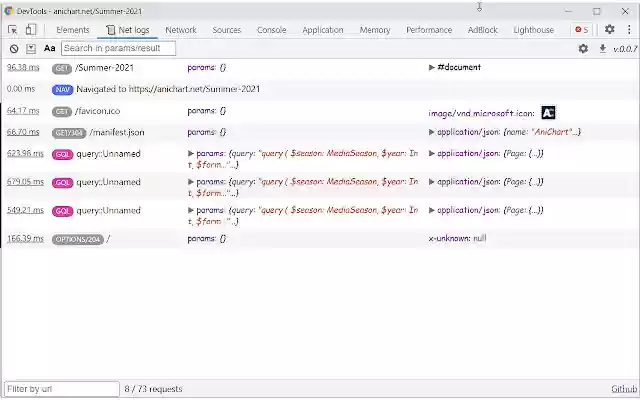Click the 68.70 ms timing link
640x400 pixels.
pos(23,132)
